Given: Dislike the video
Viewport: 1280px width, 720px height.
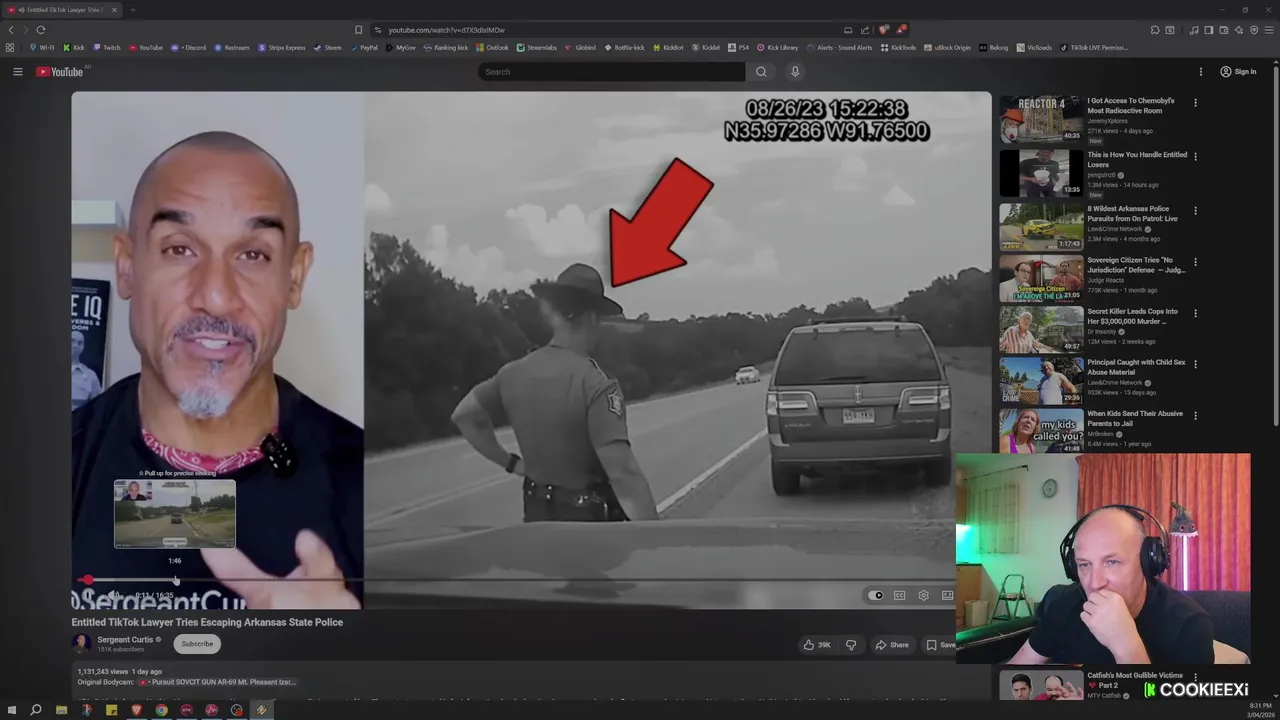Looking at the screenshot, I should pyautogui.click(x=851, y=645).
